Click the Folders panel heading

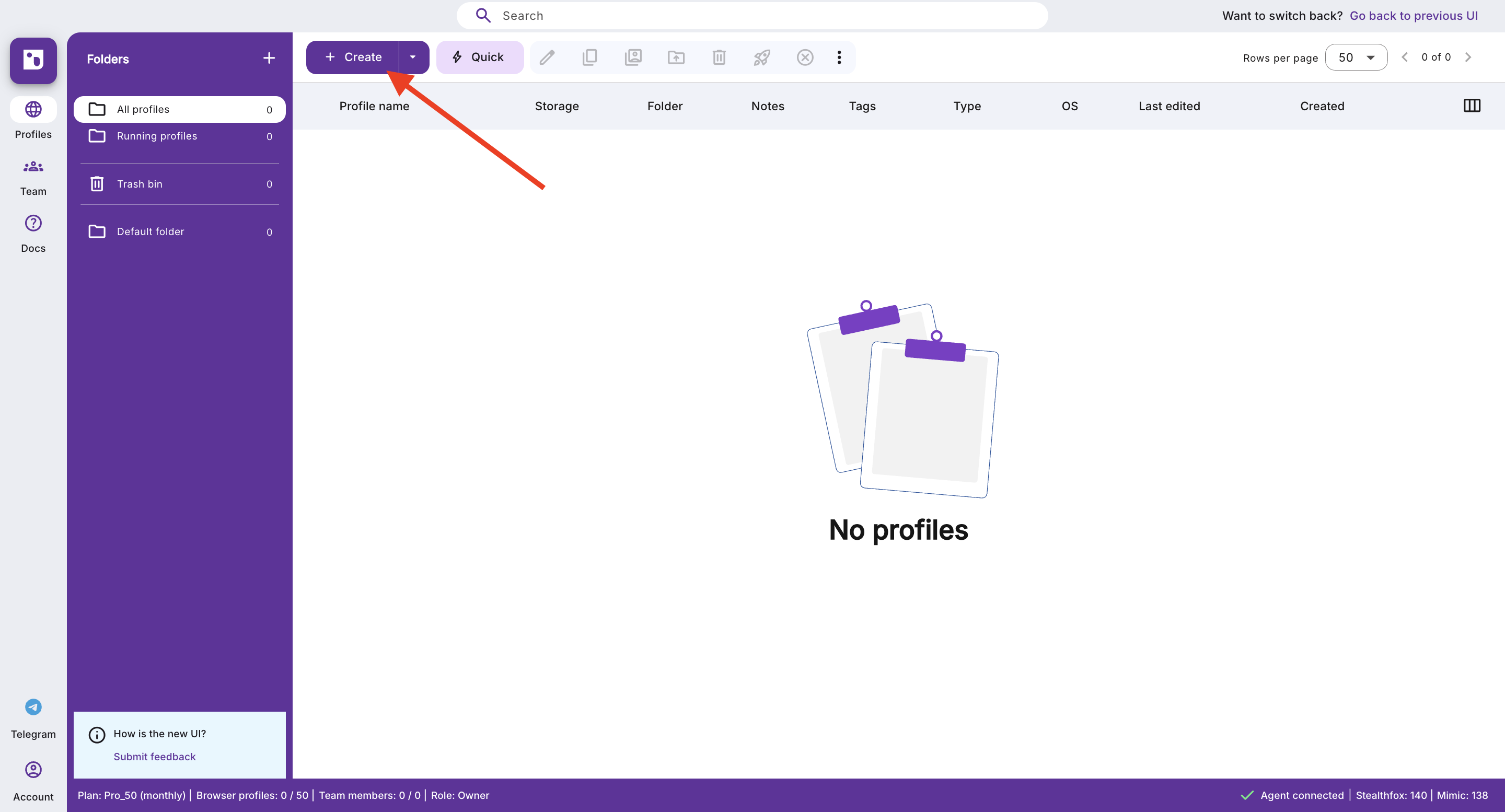[x=108, y=59]
